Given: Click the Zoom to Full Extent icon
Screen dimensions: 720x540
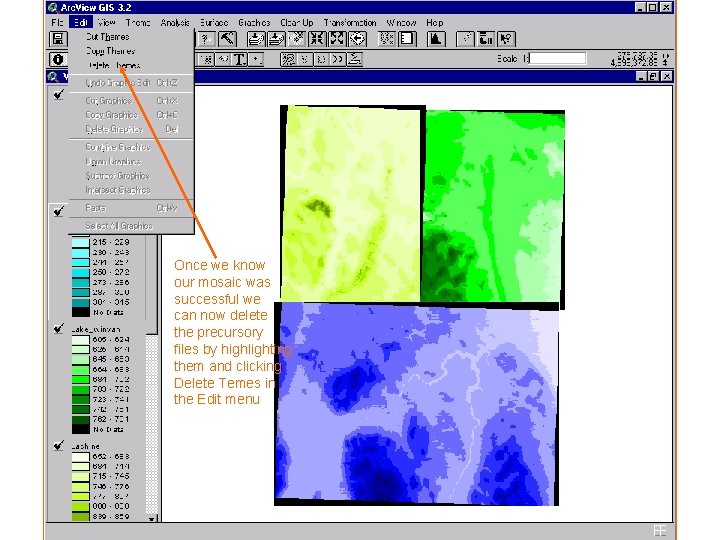Looking at the screenshot, I should point(255,39).
